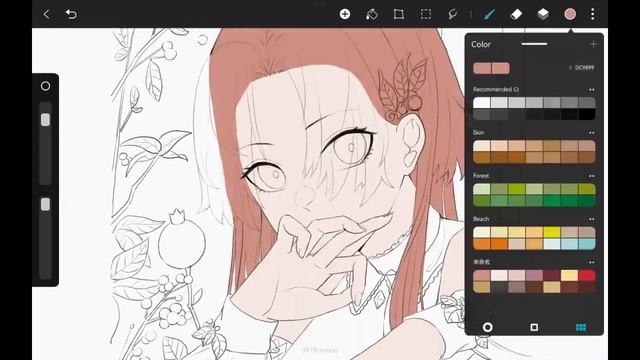This screenshot has height=360, width=640.
Task: Switch to the square color picker tab
Action: [534, 327]
